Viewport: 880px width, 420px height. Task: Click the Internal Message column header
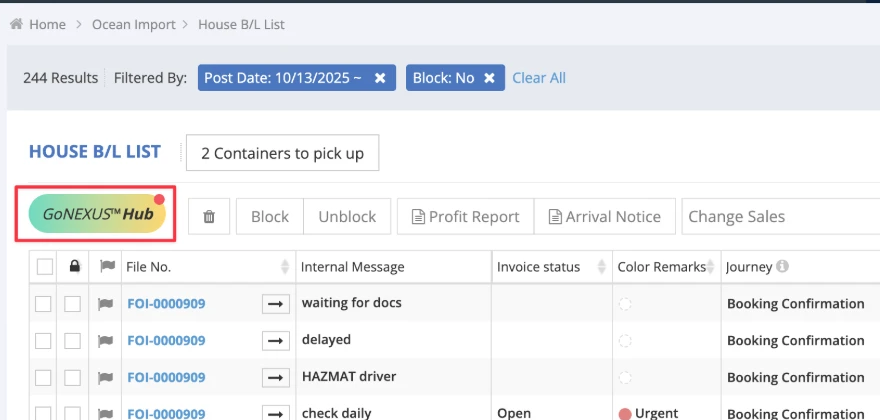pos(352,267)
